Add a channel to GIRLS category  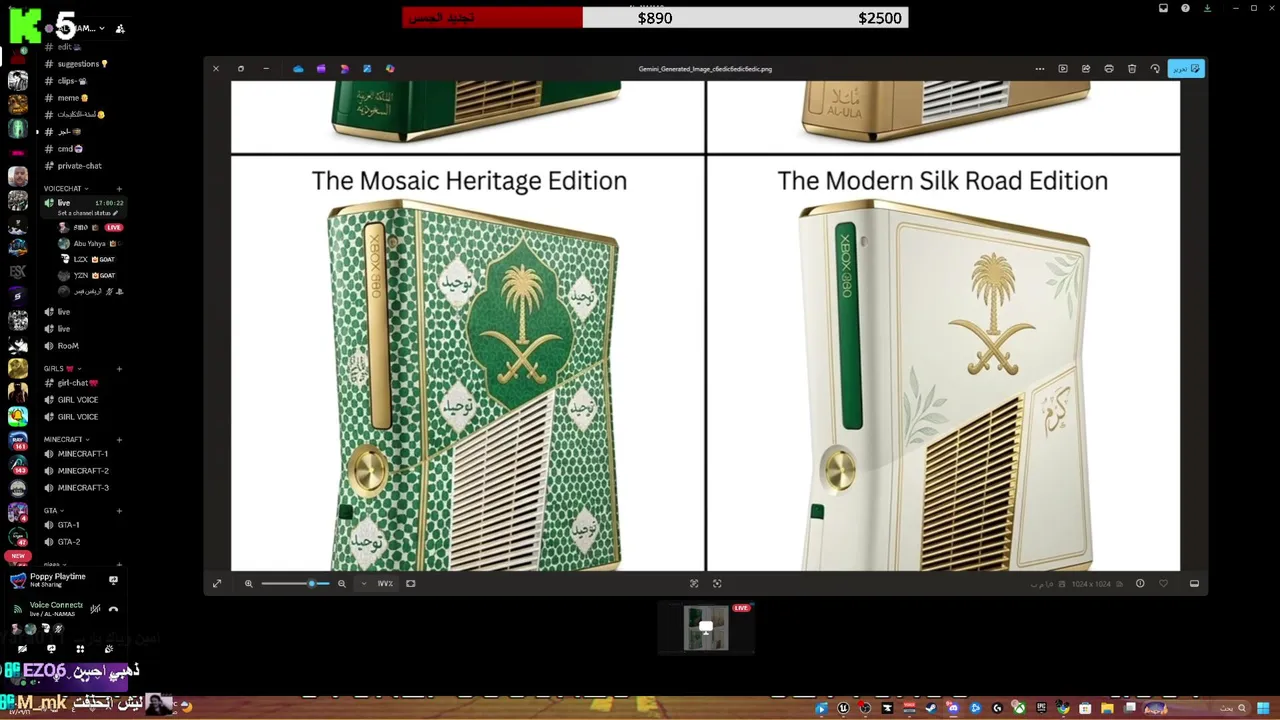(x=119, y=368)
